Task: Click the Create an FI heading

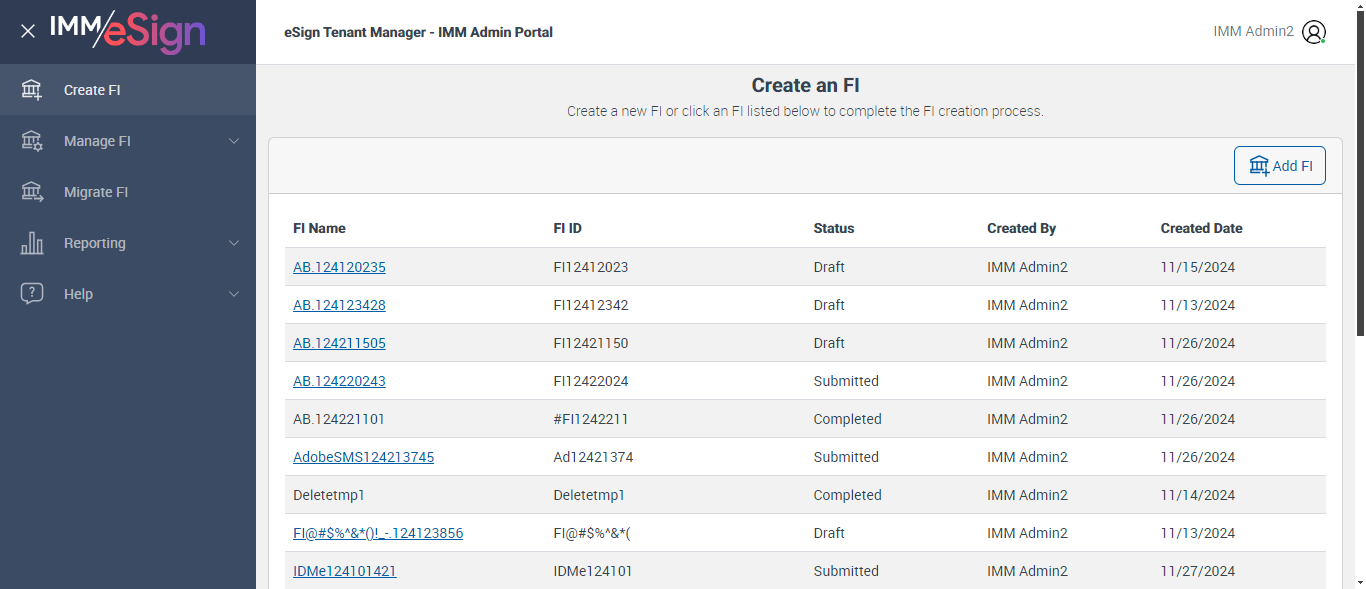Action: click(x=805, y=85)
